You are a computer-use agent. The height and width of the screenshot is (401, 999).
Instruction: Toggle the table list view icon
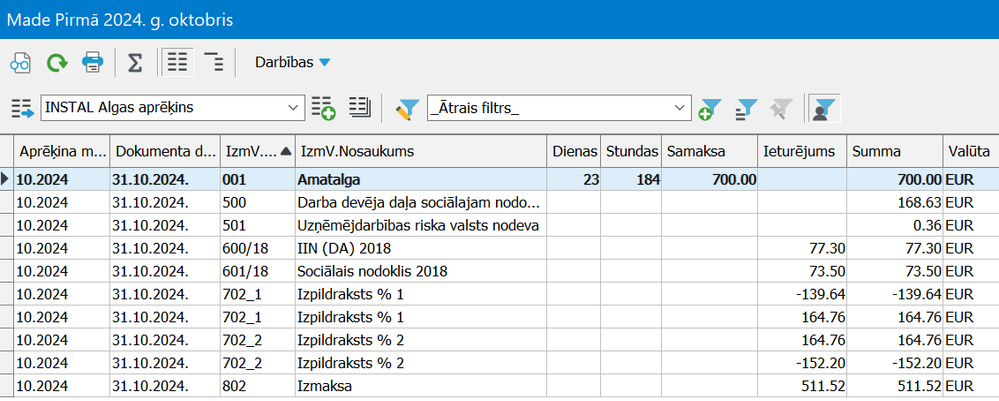(x=177, y=62)
